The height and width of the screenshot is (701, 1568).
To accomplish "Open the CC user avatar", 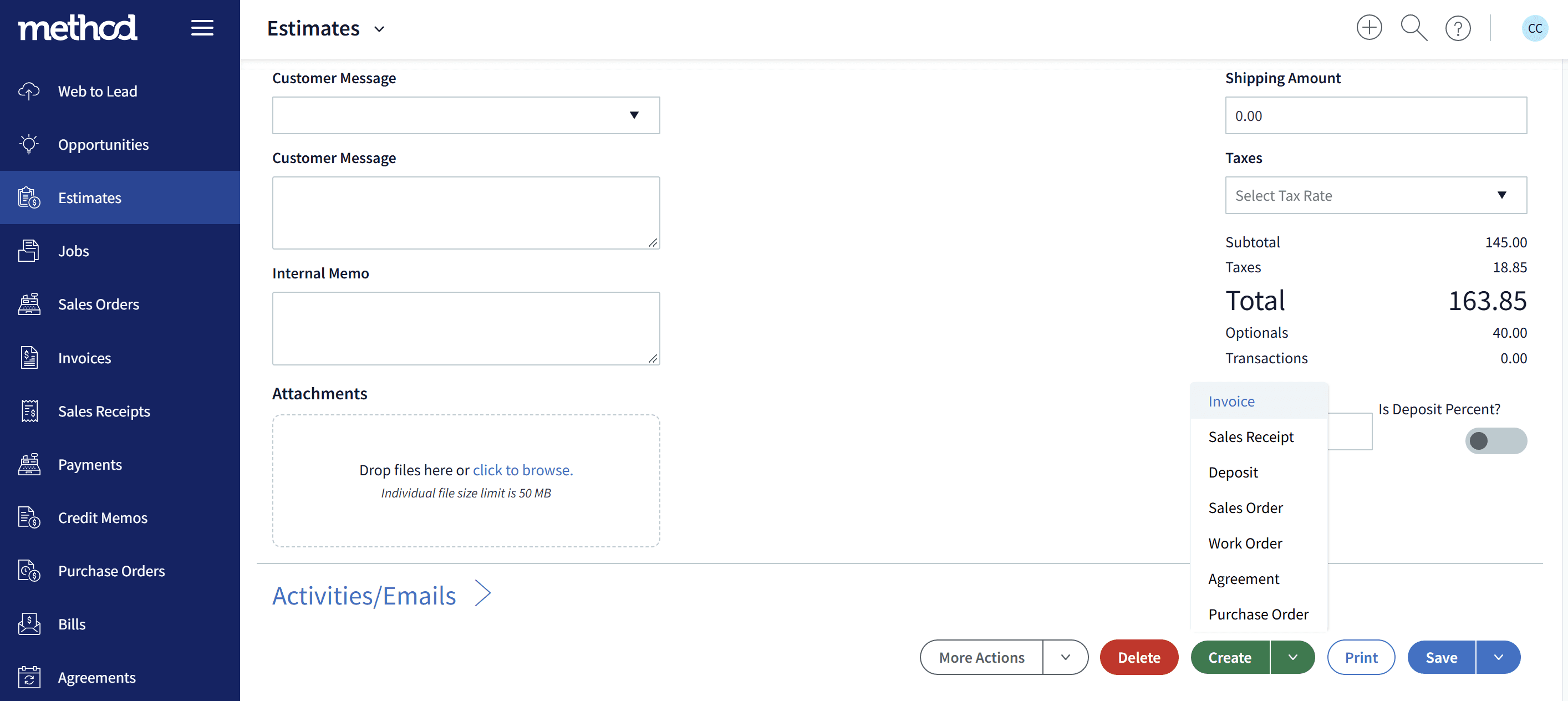I will click(x=1535, y=28).
